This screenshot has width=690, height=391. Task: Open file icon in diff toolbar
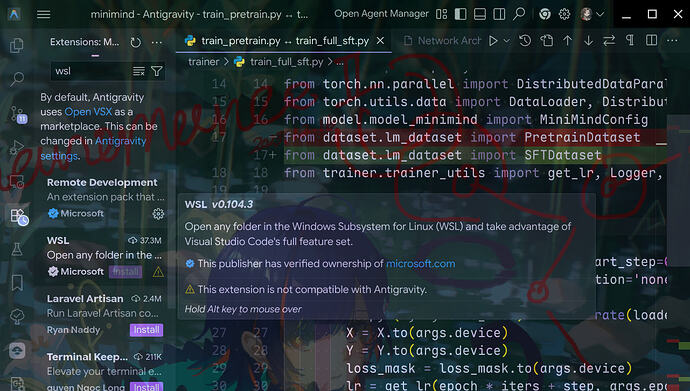[x=547, y=41]
